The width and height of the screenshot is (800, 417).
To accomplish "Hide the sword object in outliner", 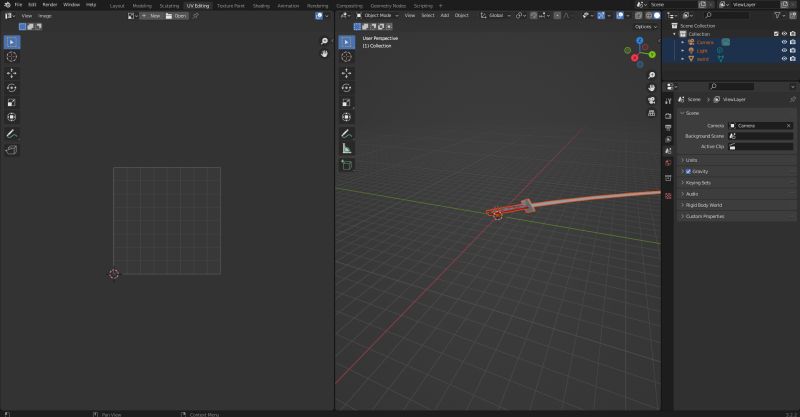I will [x=784, y=59].
